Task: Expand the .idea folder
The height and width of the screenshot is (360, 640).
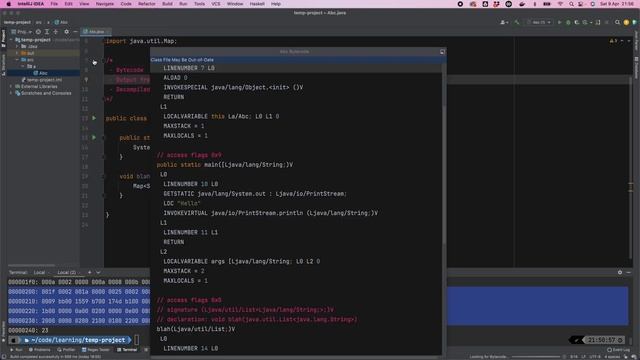Action: tap(17, 47)
